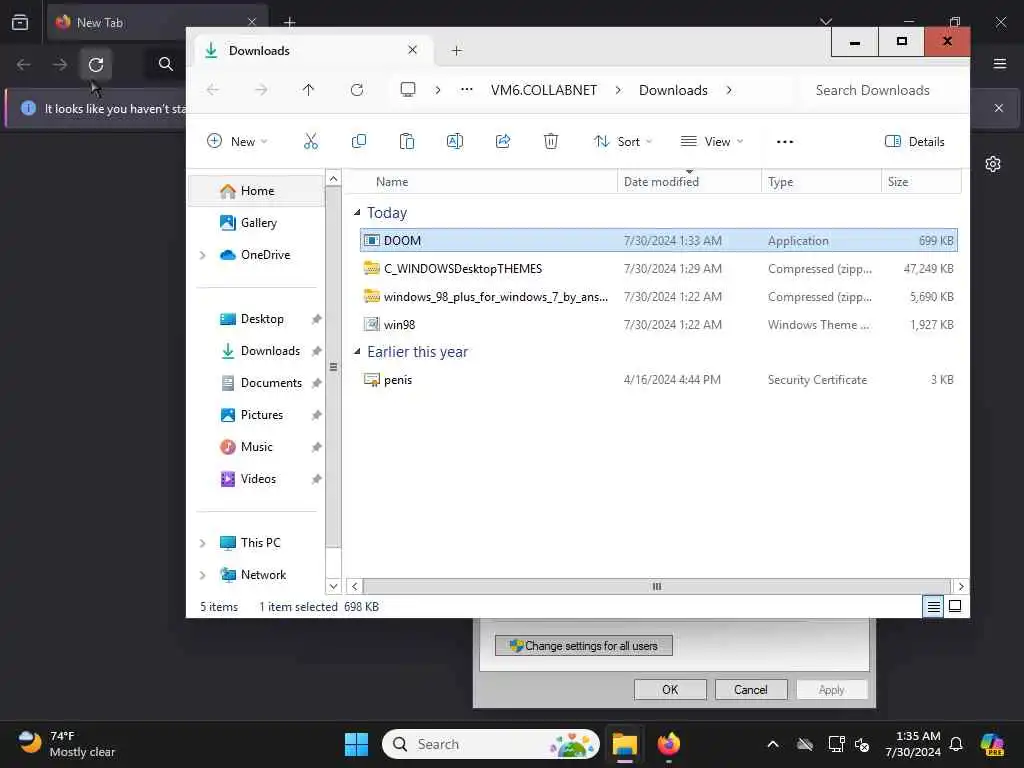This screenshot has width=1024, height=768.
Task: Click the forward arrow in File Explorer
Action: click(261, 90)
